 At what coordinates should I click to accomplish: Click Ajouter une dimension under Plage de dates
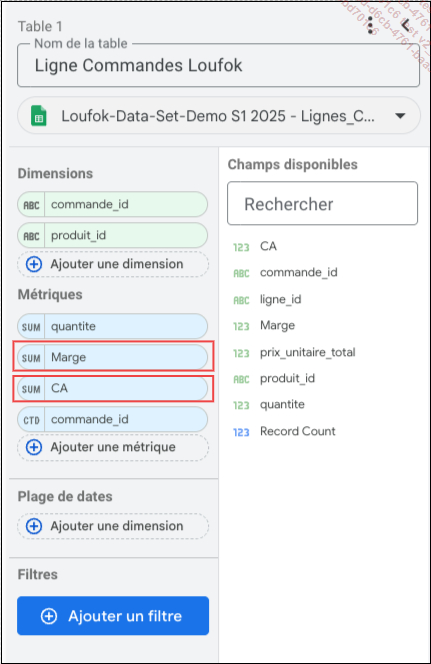pos(113,526)
